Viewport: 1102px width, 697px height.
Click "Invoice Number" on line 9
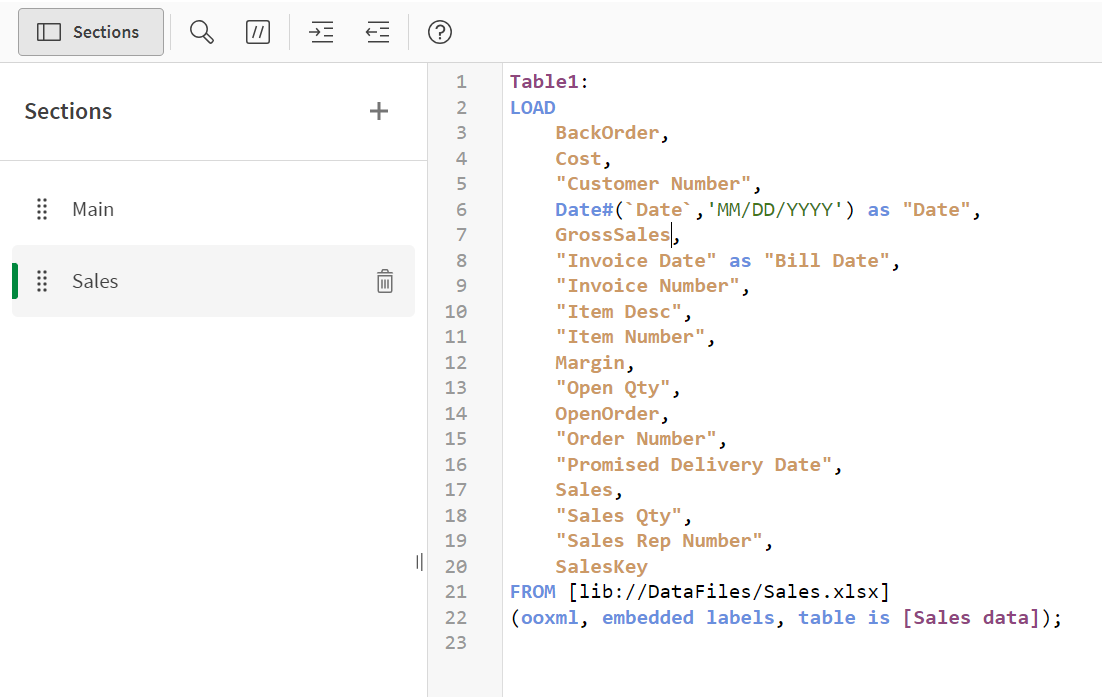point(647,286)
